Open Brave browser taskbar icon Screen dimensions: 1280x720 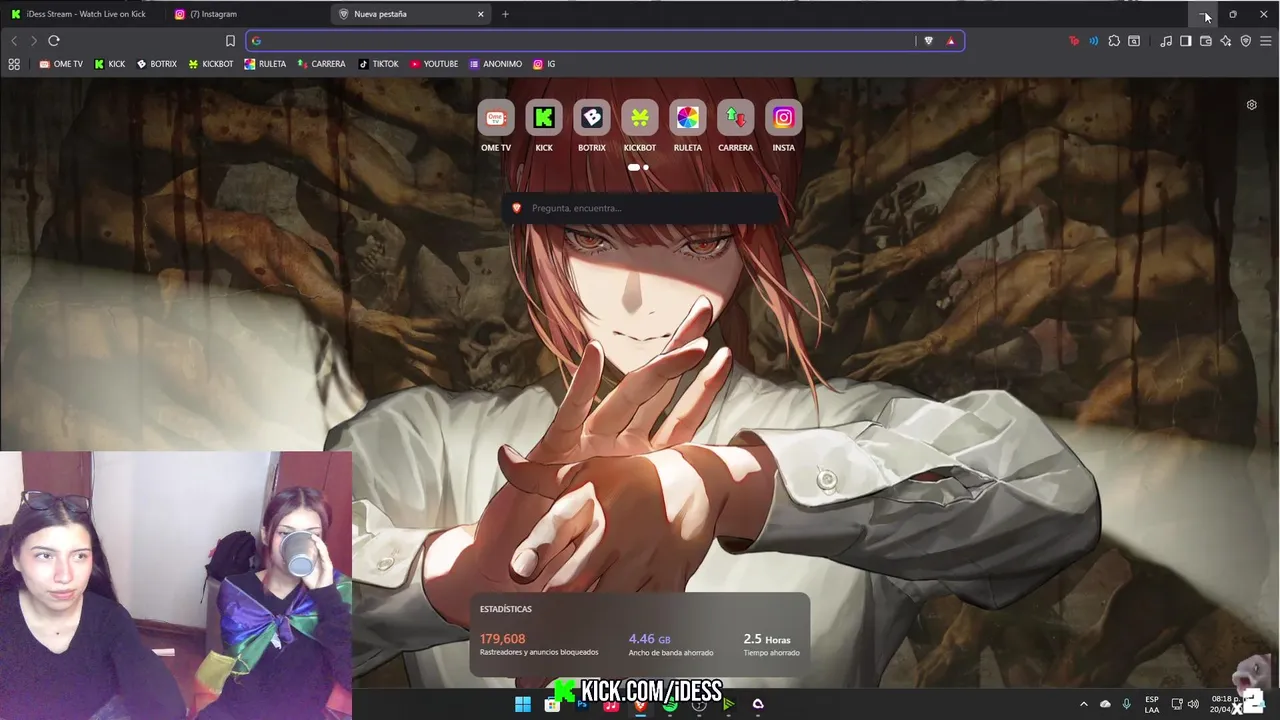(640, 705)
